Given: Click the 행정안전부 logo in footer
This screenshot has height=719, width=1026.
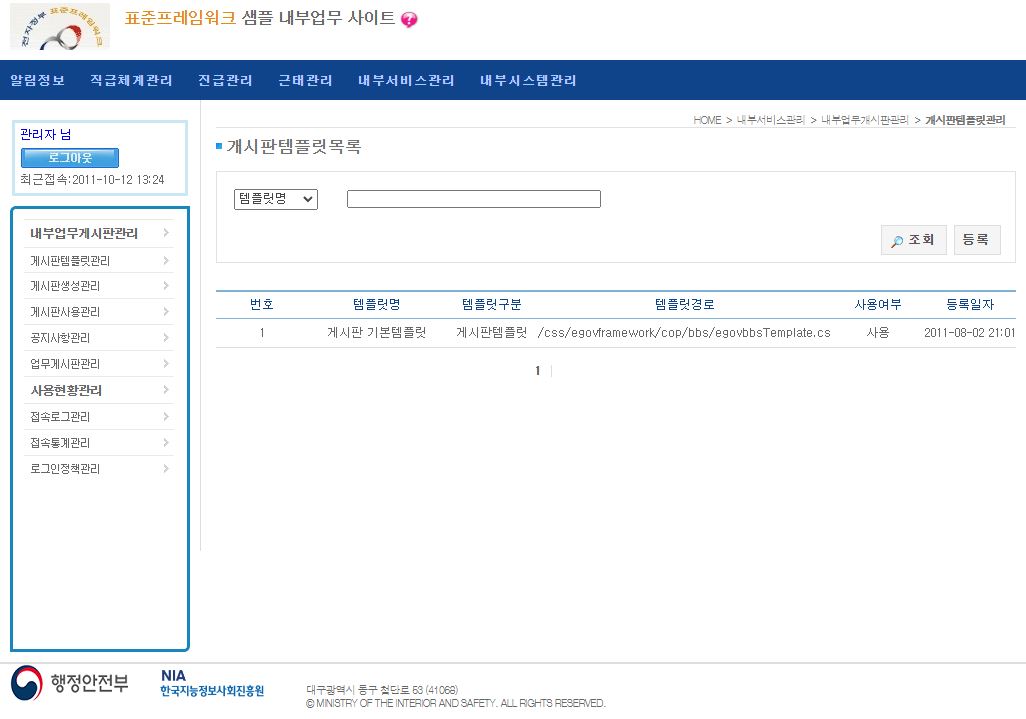Looking at the screenshot, I should coord(70,684).
